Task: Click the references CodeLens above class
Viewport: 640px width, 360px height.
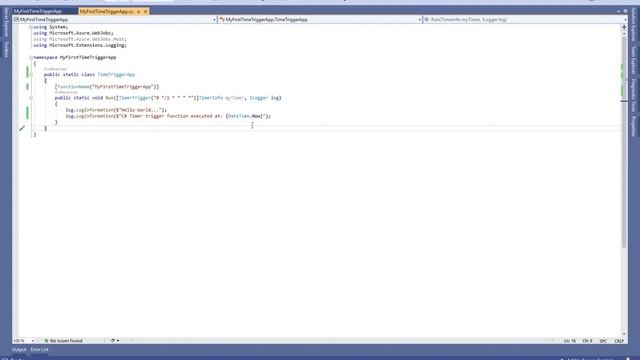Action: pyautogui.click(x=55, y=69)
